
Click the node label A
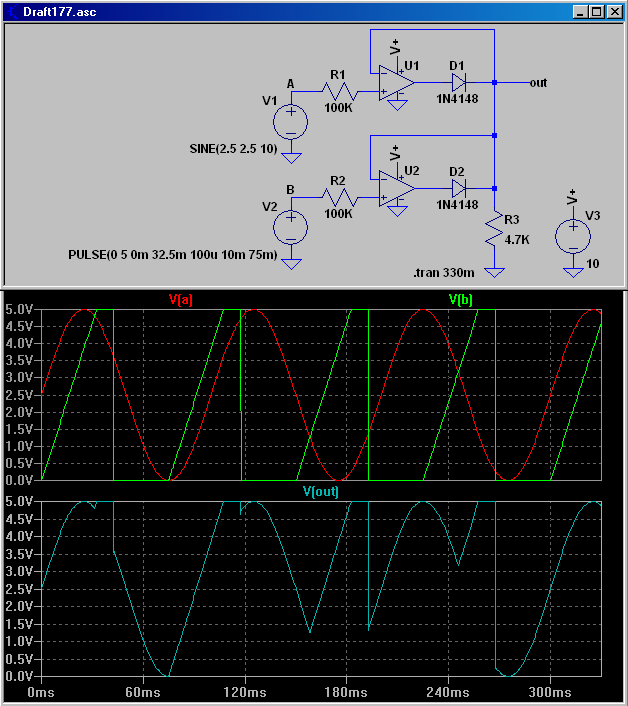point(290,84)
